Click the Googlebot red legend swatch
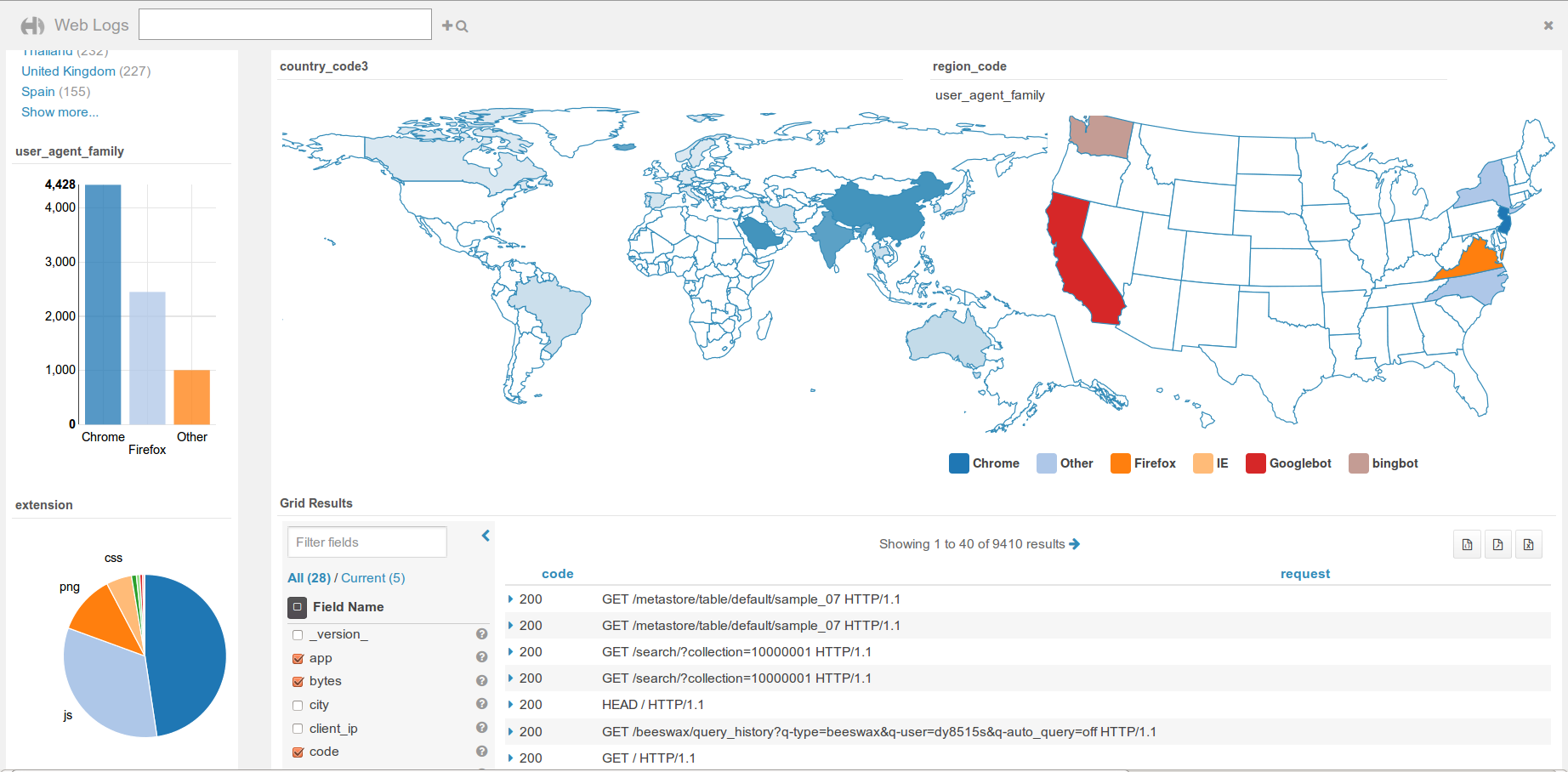 tap(1255, 463)
